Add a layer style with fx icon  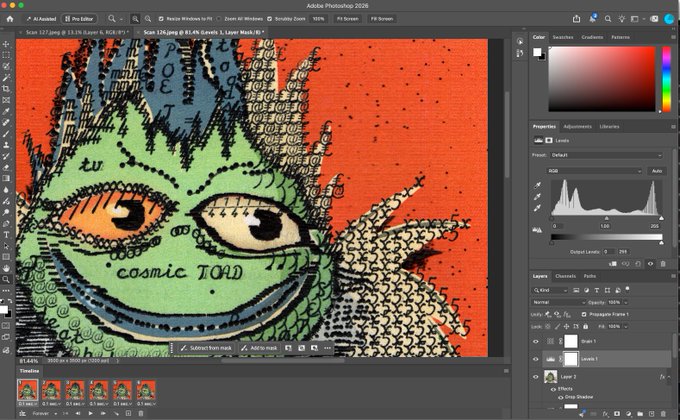605,414
